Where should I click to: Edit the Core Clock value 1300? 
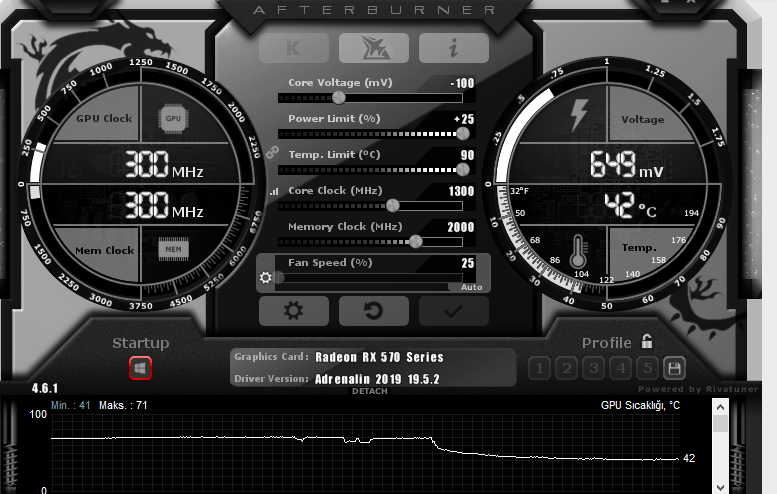click(461, 191)
